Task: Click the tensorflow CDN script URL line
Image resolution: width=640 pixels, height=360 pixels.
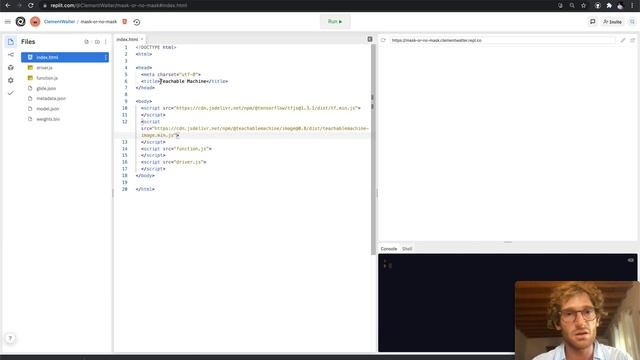Action: 251,108
